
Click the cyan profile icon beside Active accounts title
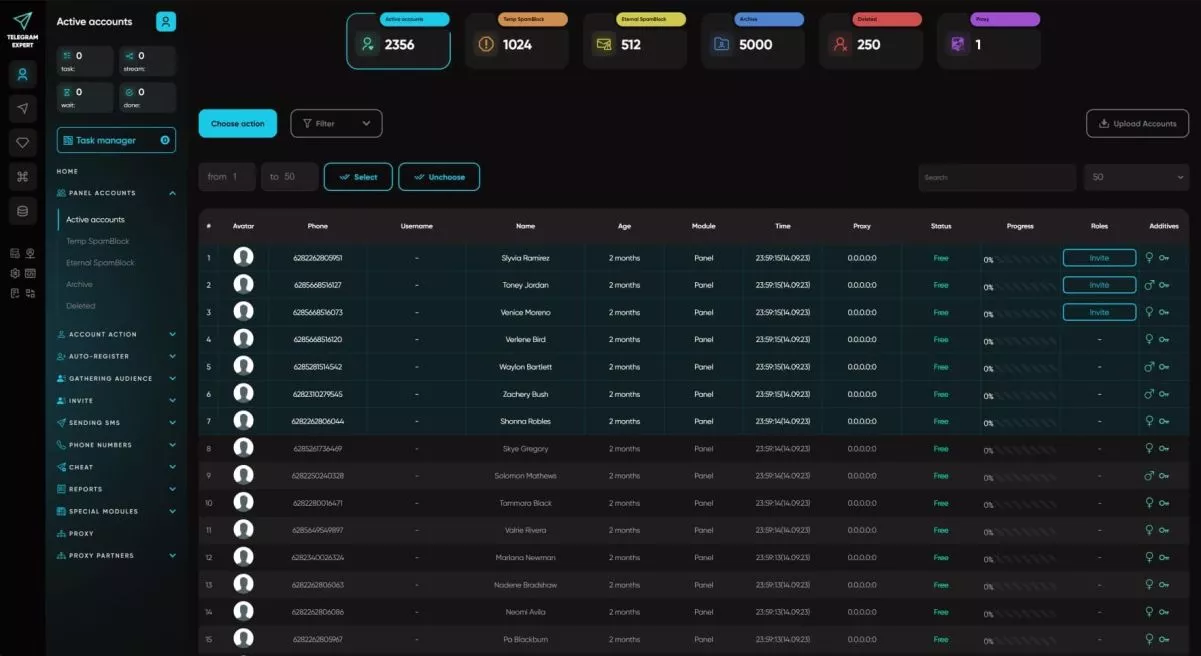(x=166, y=21)
